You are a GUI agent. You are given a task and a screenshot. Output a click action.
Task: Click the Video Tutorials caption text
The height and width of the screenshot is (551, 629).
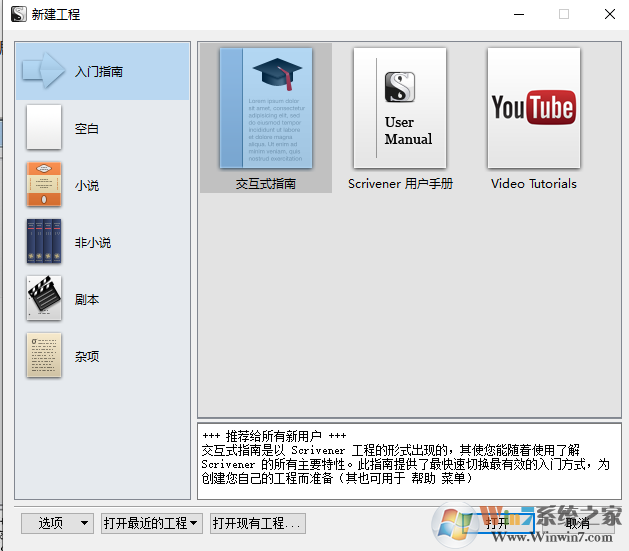pyautogui.click(x=533, y=184)
